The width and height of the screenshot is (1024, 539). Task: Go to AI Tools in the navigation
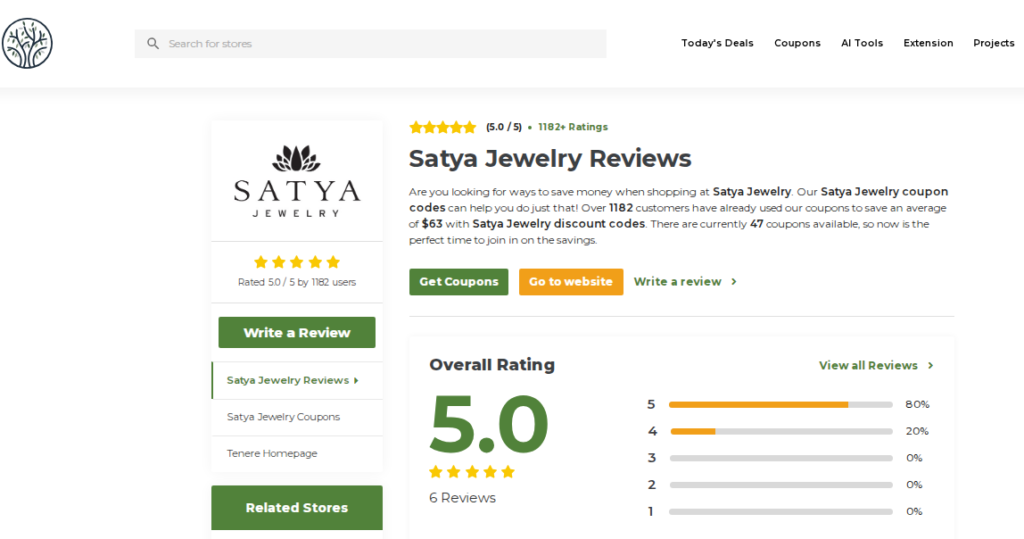[x=861, y=43]
